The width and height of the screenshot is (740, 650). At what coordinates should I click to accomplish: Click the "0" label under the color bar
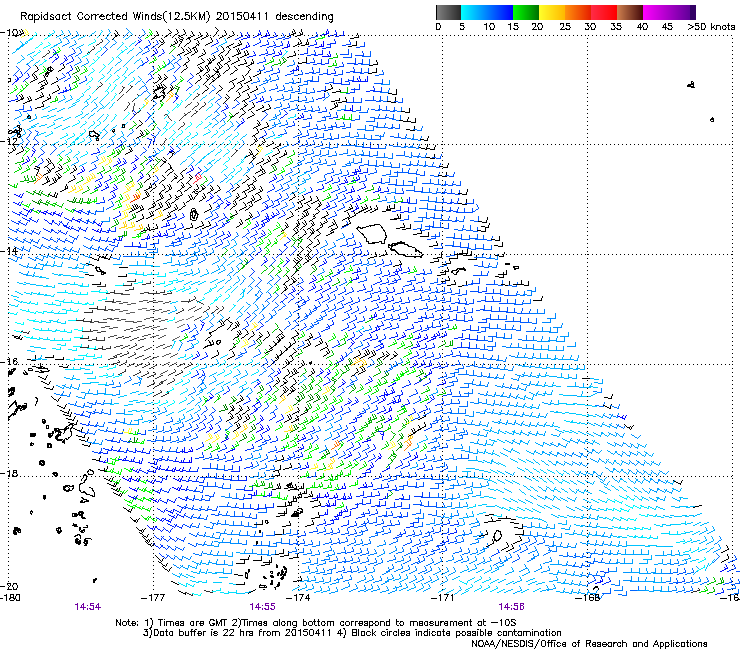(x=438, y=26)
